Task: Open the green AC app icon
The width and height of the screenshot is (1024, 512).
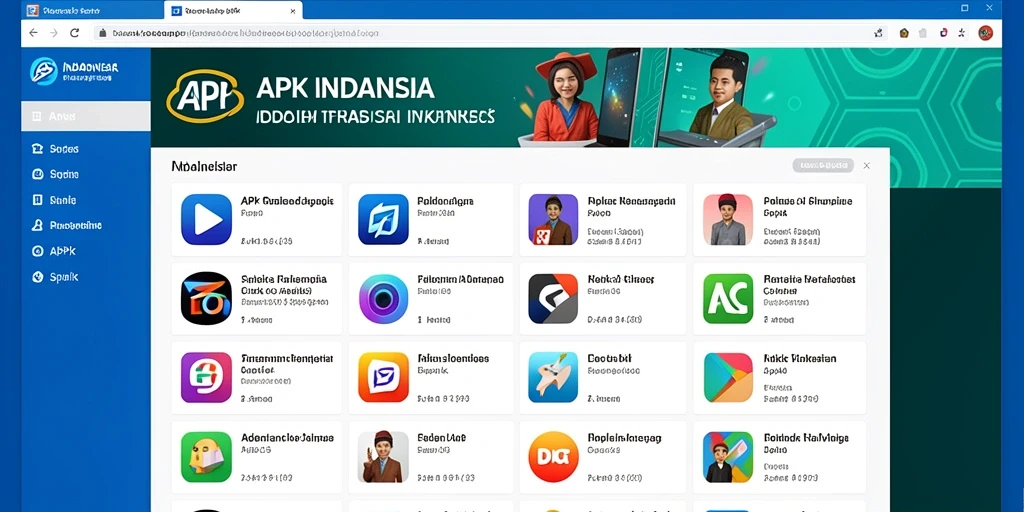Action: (x=728, y=298)
